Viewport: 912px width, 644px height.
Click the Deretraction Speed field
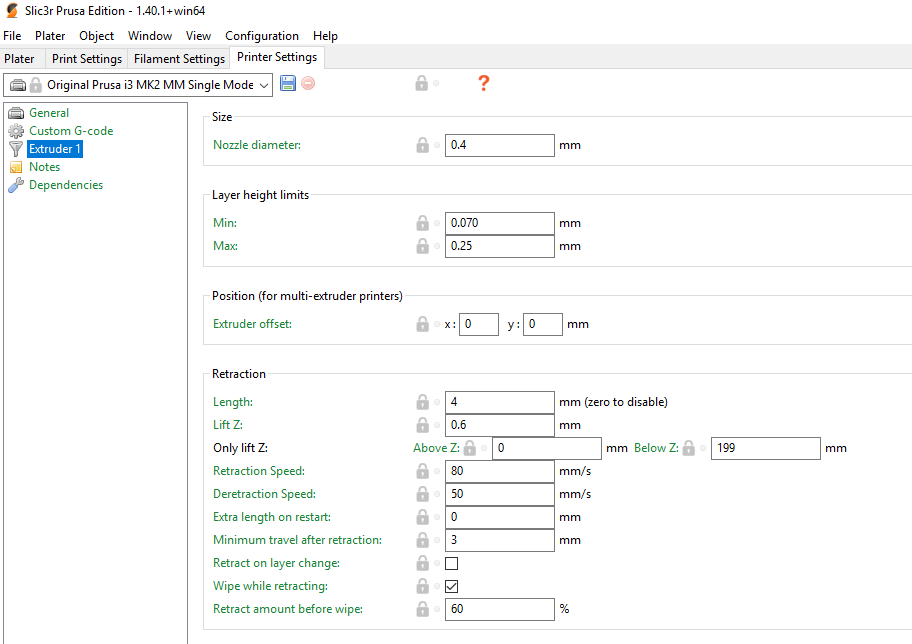click(500, 494)
